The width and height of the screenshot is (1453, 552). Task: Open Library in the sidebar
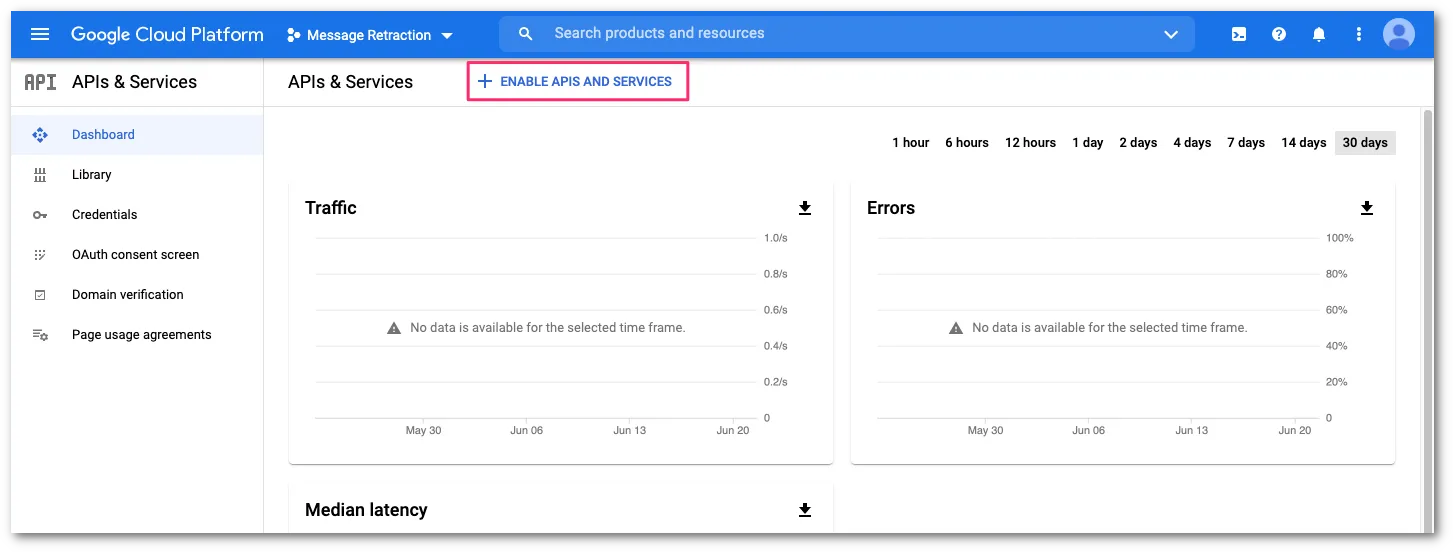coord(91,175)
